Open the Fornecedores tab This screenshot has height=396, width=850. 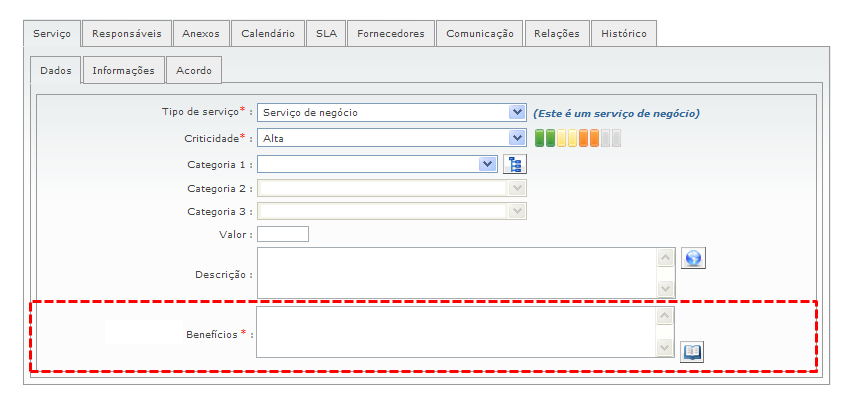pyautogui.click(x=391, y=34)
